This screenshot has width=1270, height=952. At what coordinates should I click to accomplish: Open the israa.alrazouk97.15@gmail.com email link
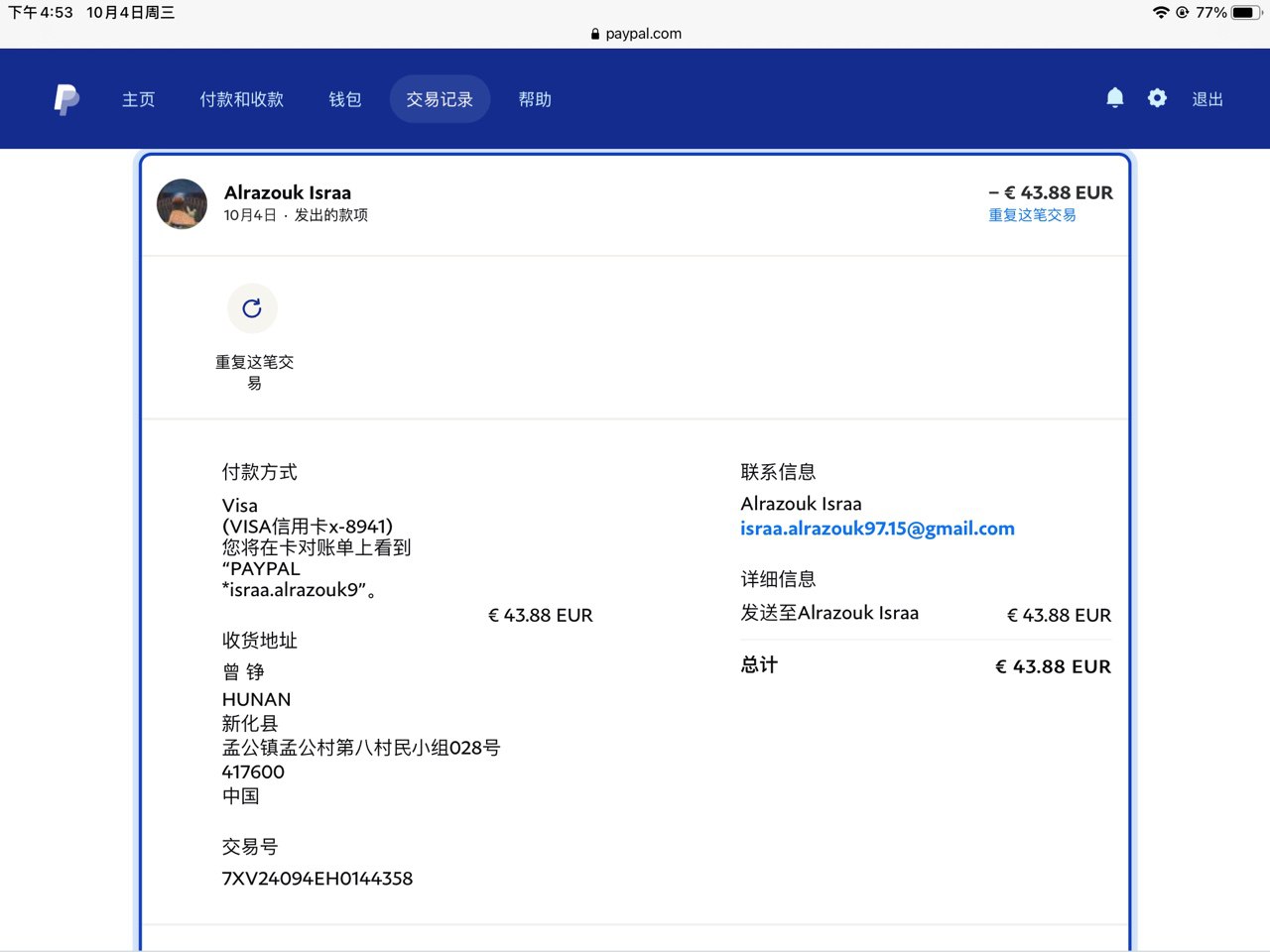[877, 529]
